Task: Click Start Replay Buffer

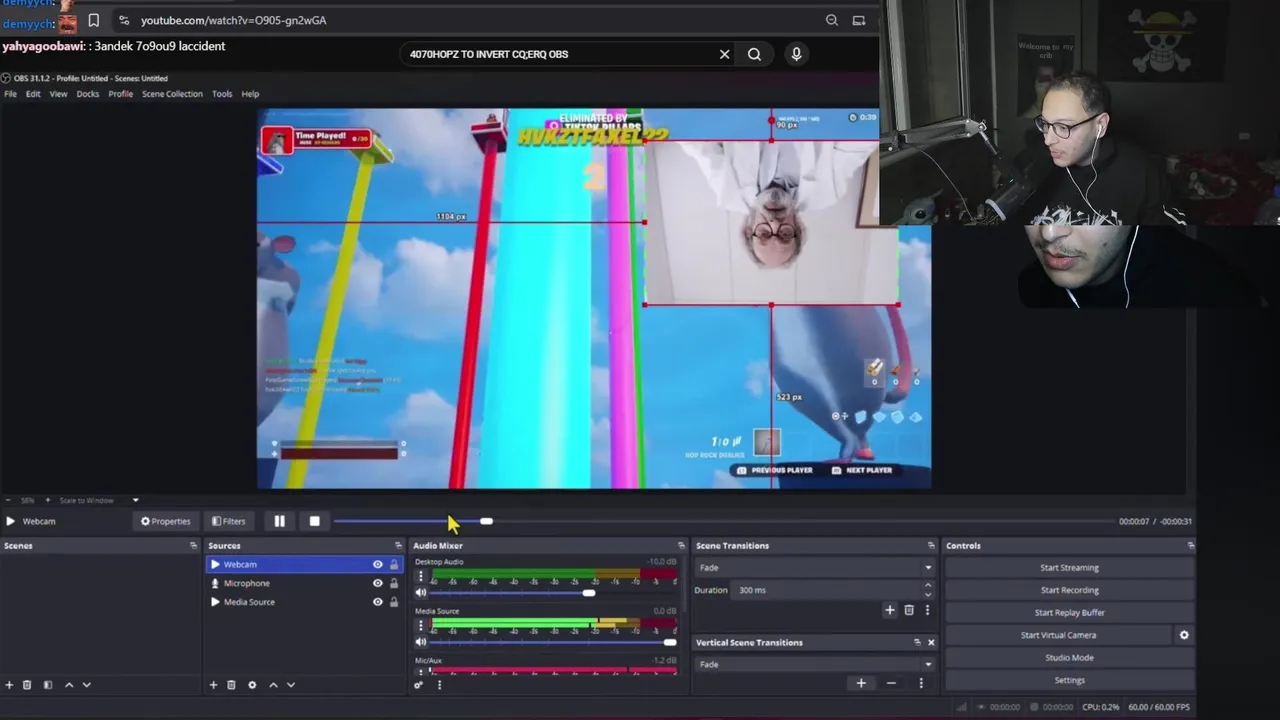Action: coord(1069,613)
